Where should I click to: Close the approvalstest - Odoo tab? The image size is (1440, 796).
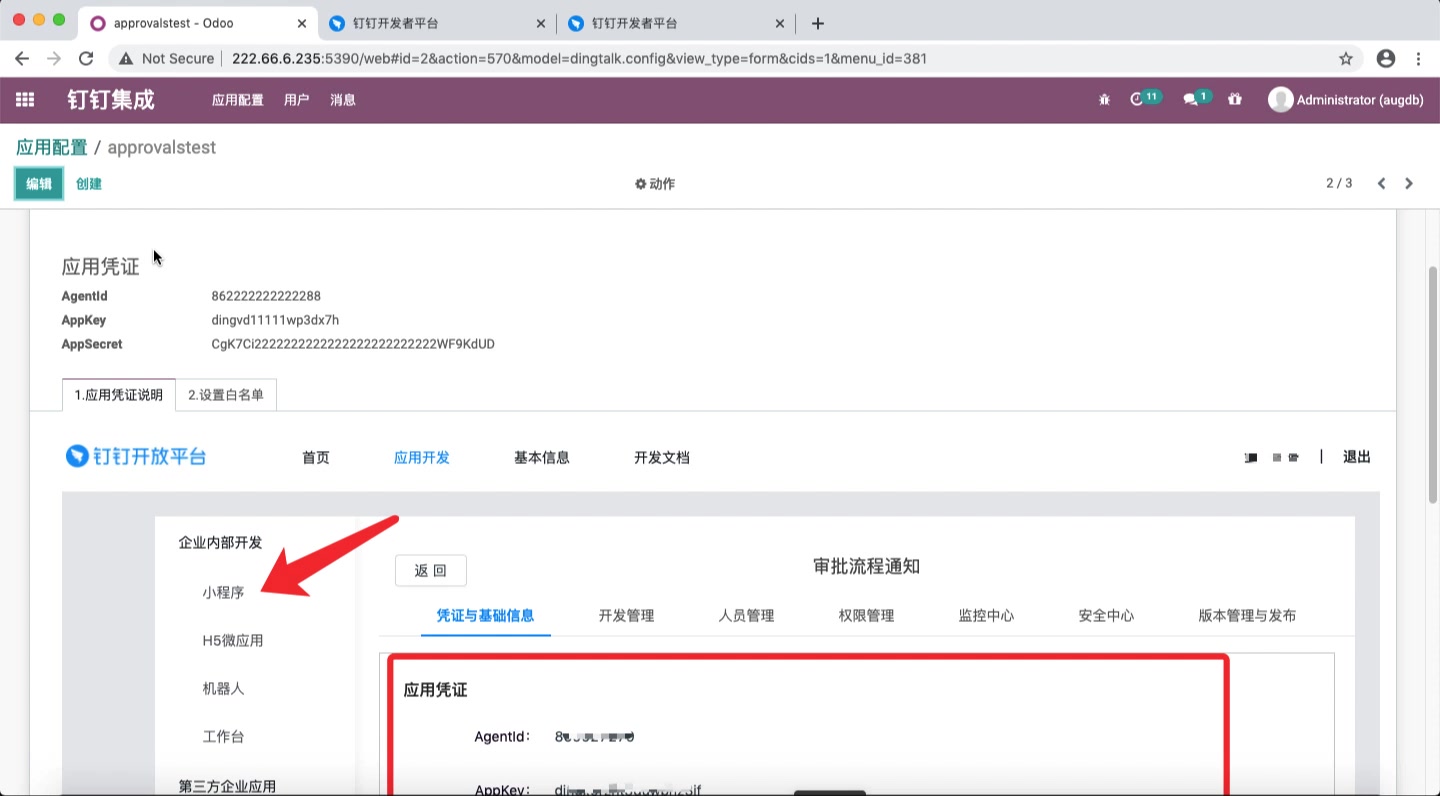pos(302,23)
